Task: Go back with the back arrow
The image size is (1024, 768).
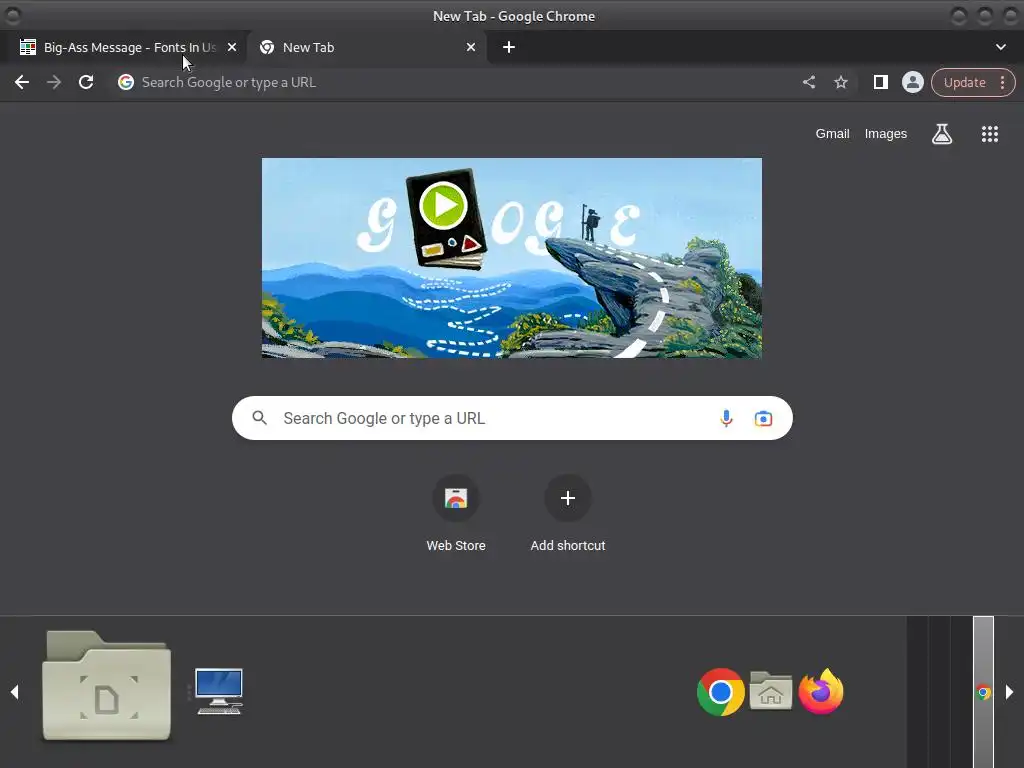Action: pyautogui.click(x=22, y=82)
